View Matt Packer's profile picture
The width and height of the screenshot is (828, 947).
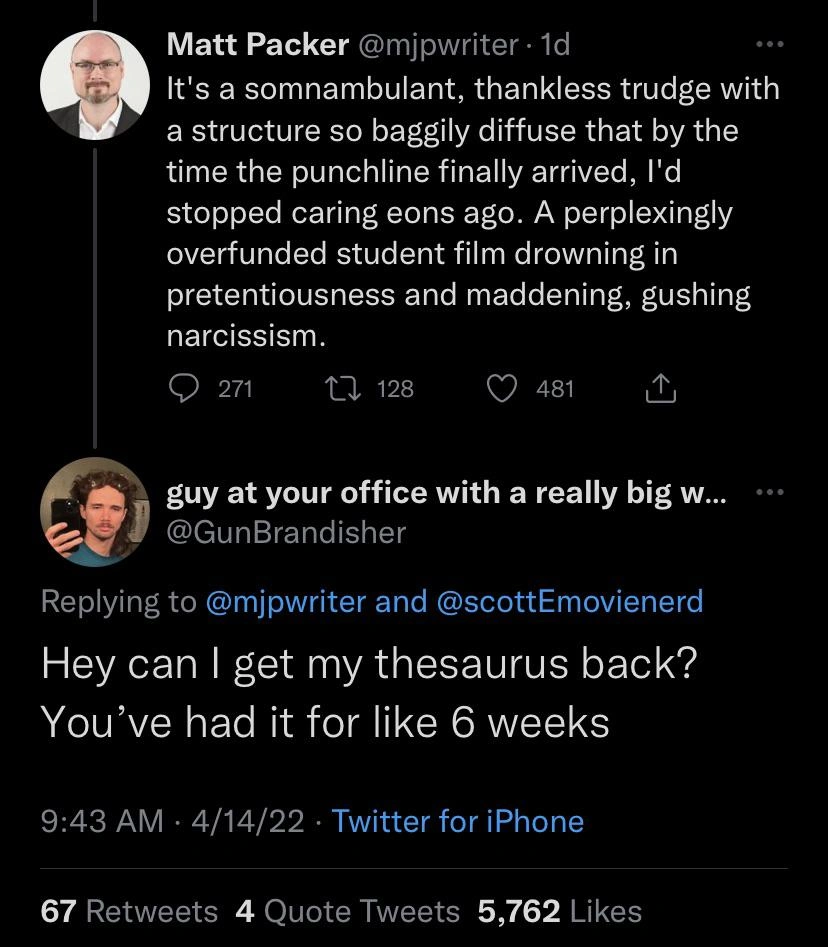click(x=94, y=85)
